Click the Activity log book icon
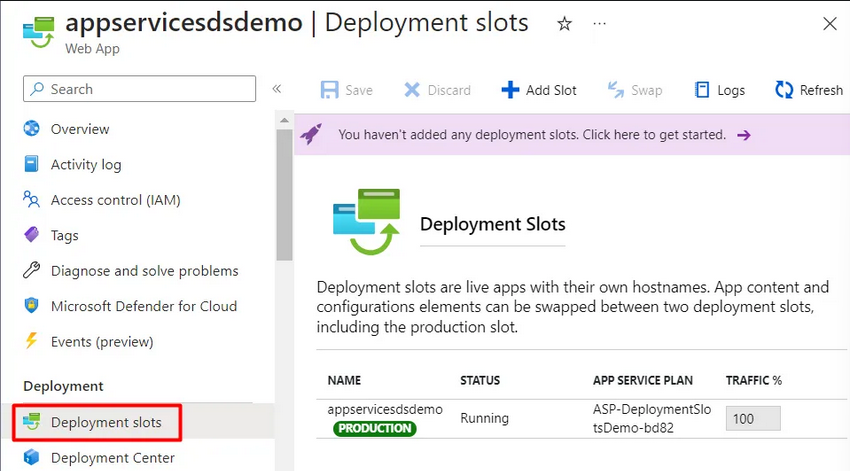This screenshot has height=471, width=850. pos(31,164)
